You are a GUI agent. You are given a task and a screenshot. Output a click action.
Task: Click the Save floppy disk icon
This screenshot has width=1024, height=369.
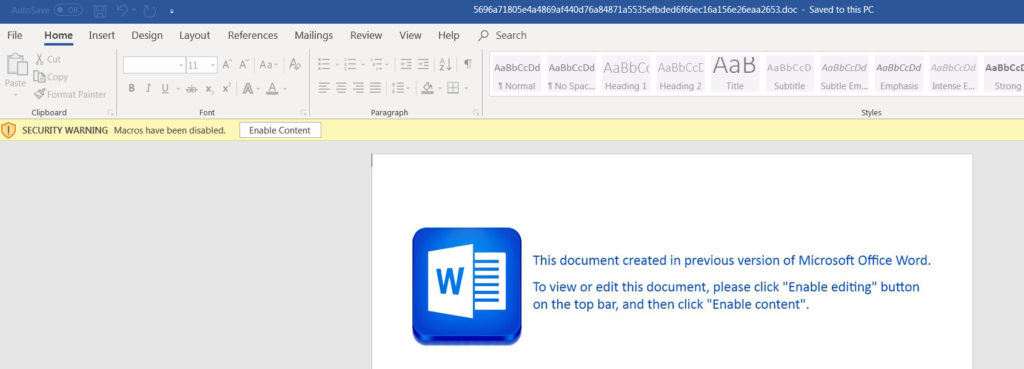pos(100,10)
